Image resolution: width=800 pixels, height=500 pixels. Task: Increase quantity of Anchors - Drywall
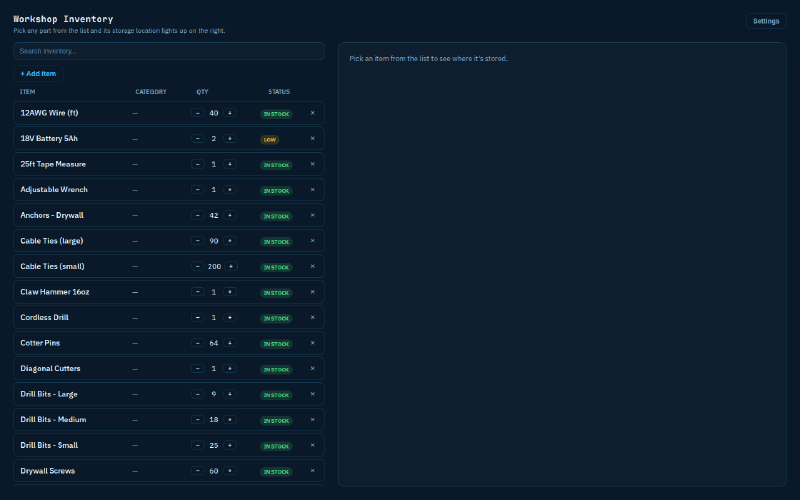[230, 215]
